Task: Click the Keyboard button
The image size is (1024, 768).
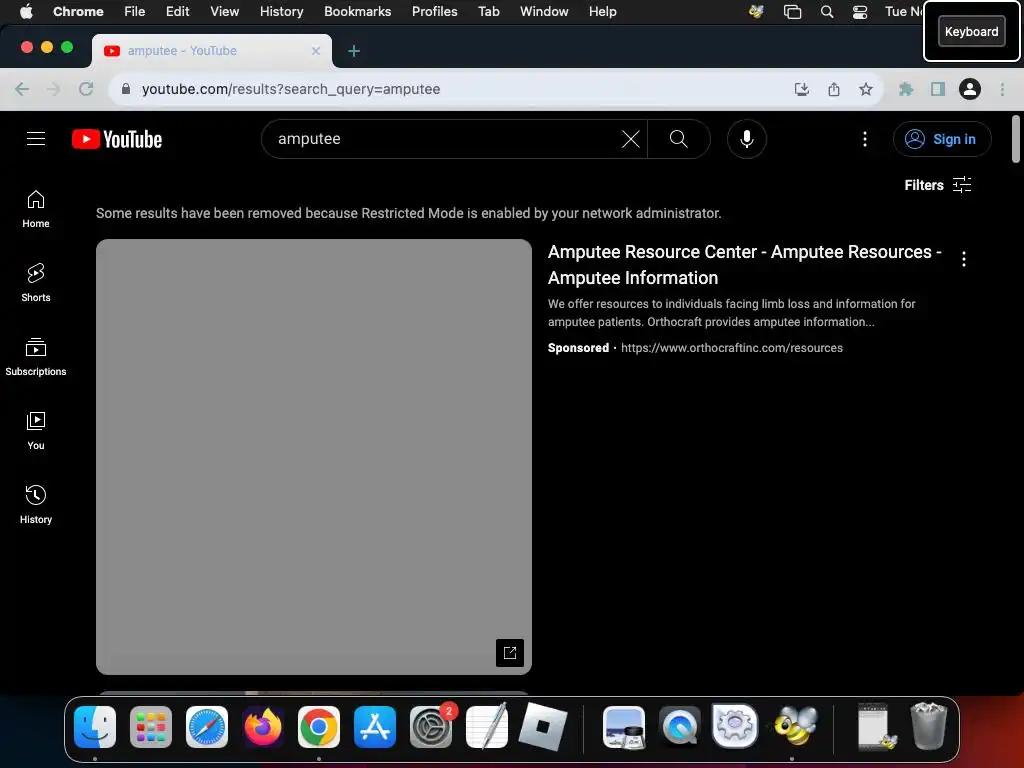Action: click(x=971, y=31)
